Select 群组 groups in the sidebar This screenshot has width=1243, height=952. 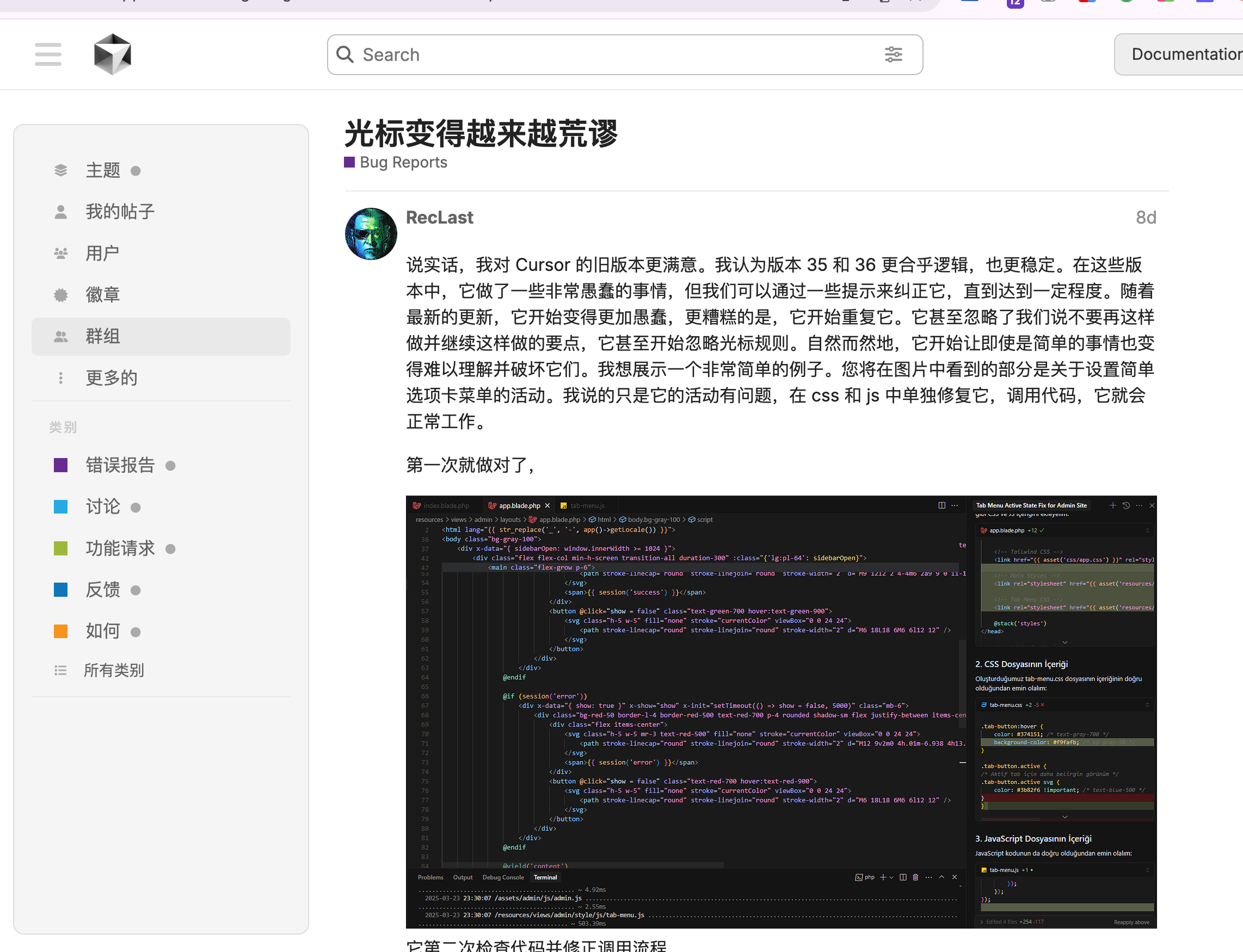pos(103,337)
